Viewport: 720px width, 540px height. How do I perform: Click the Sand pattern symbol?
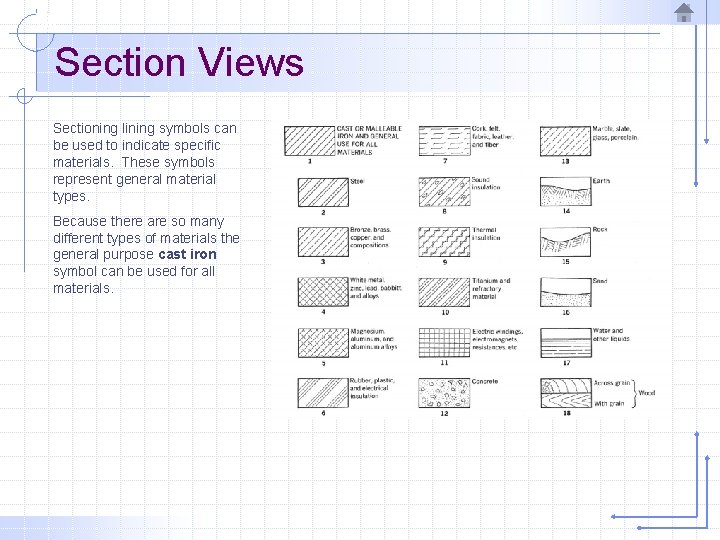pyautogui.click(x=566, y=292)
